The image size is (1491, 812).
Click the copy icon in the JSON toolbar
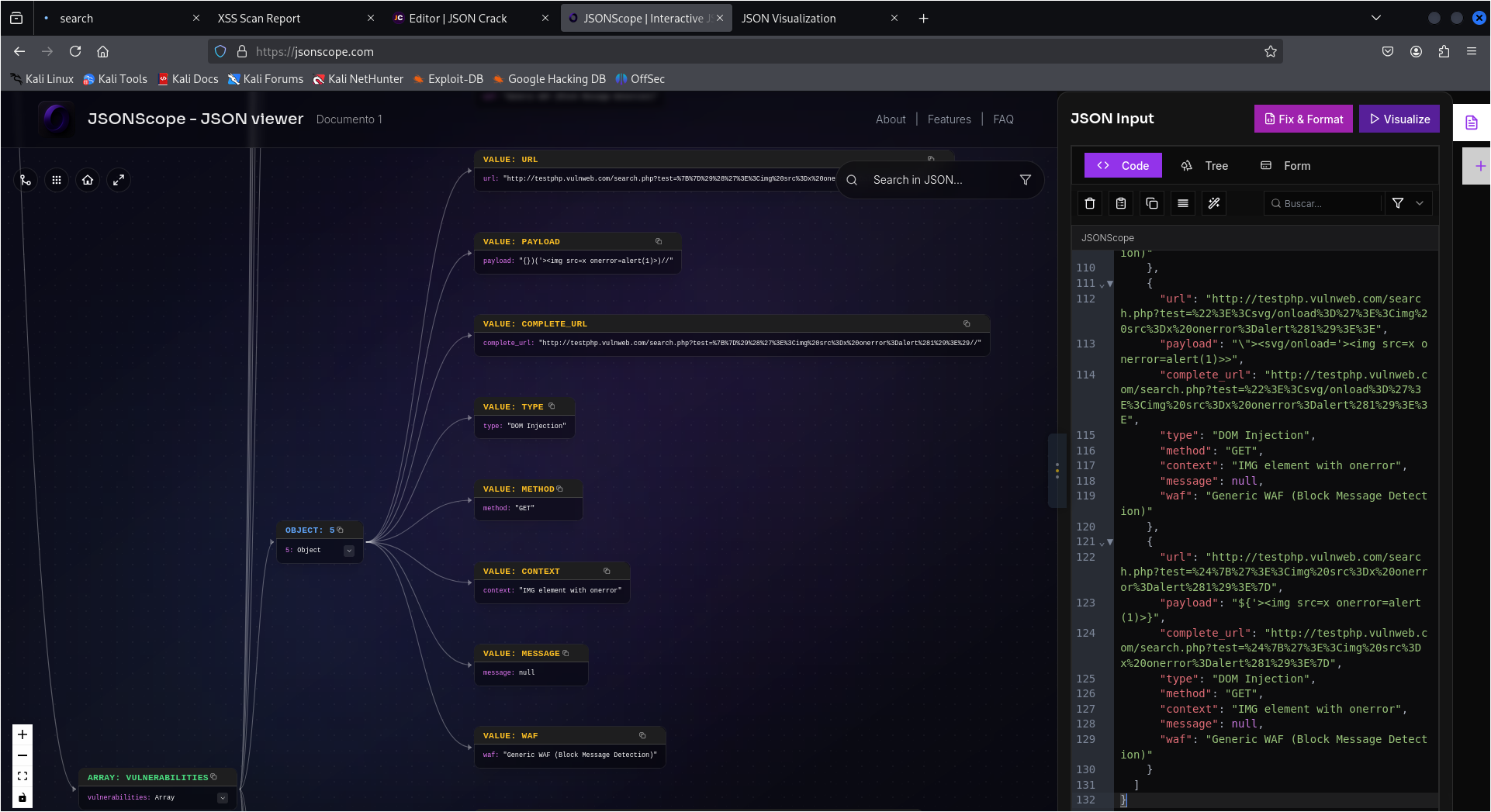1151,203
